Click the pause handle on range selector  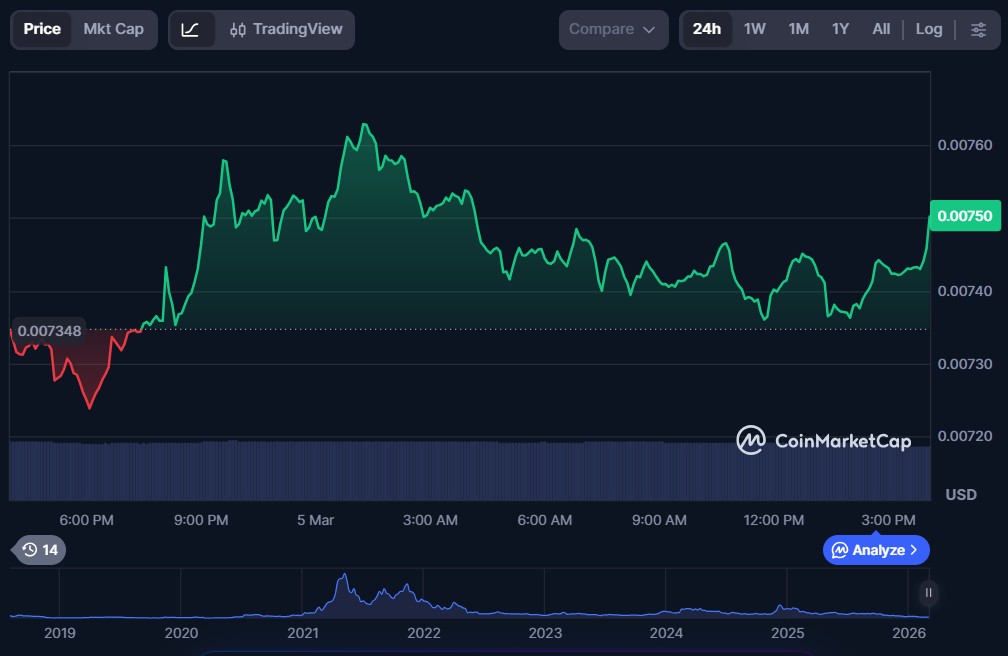(x=929, y=593)
